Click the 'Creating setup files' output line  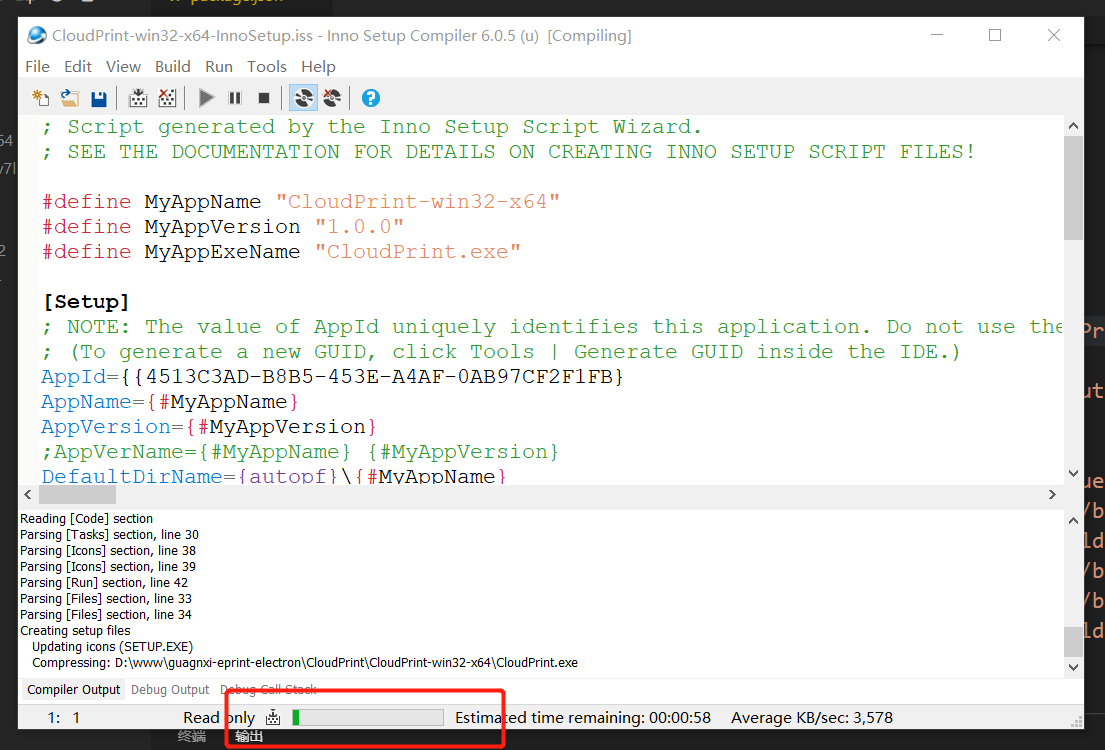click(75, 631)
